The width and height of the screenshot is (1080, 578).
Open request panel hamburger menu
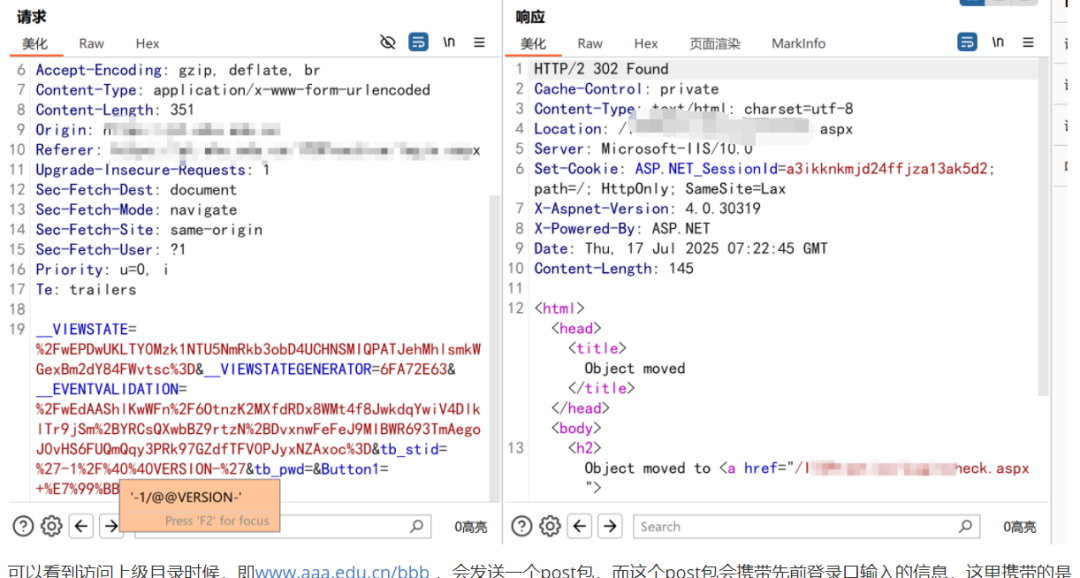pyautogui.click(x=479, y=42)
